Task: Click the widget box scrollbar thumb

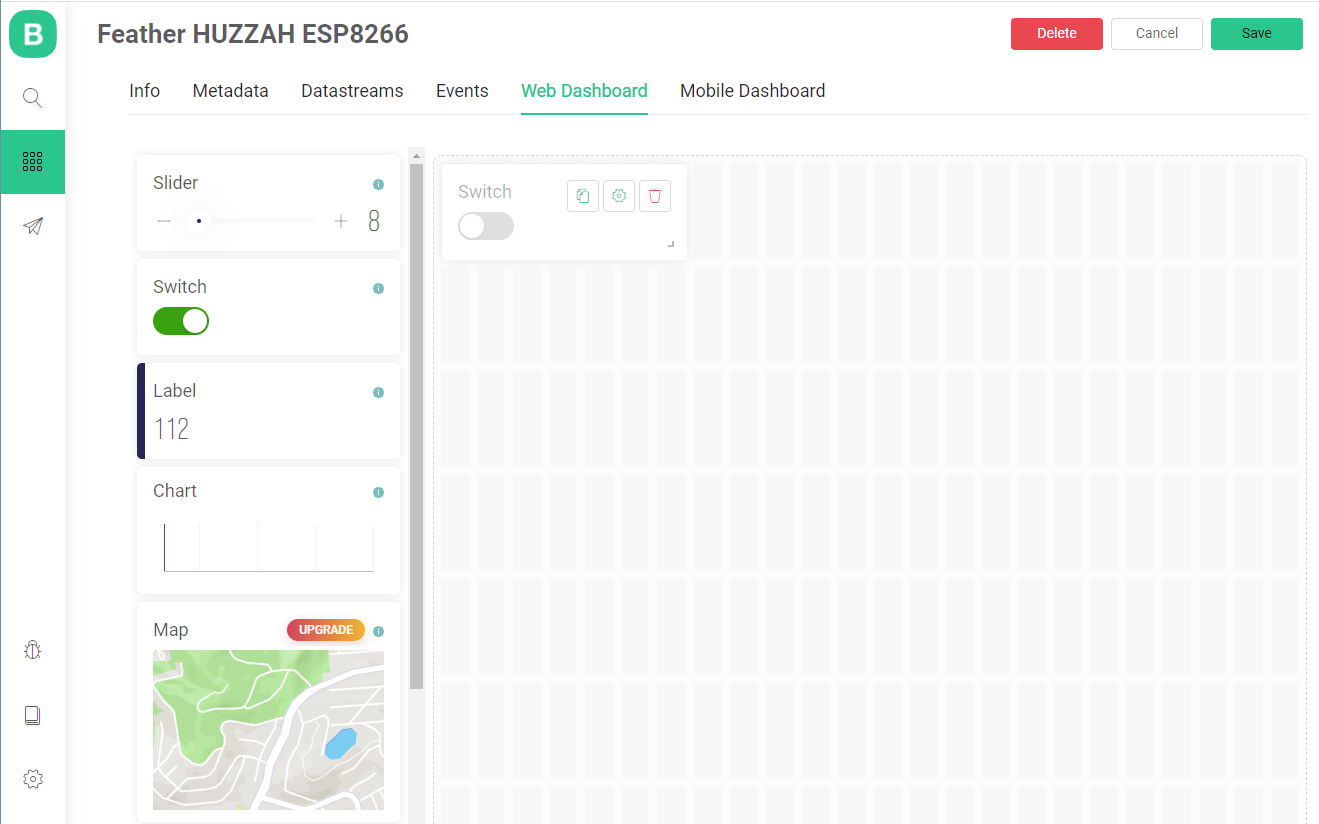Action: click(x=416, y=426)
